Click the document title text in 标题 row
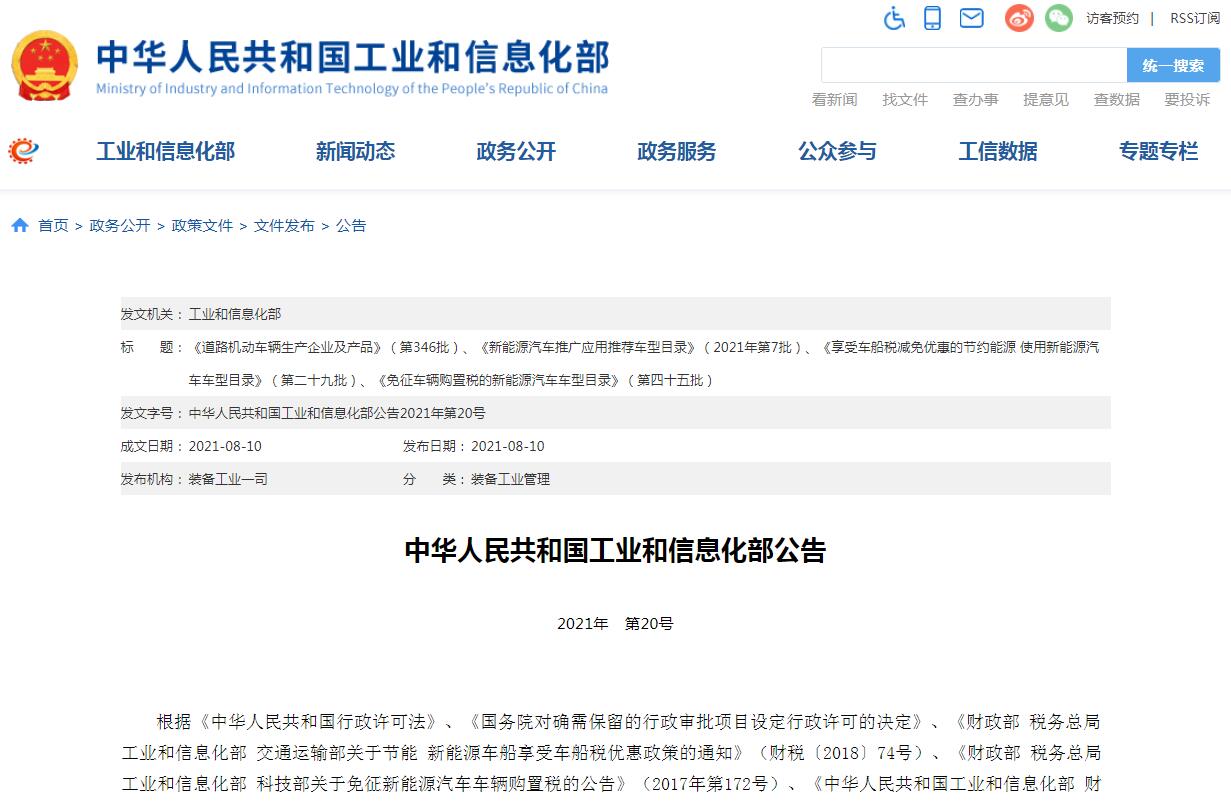 644,364
